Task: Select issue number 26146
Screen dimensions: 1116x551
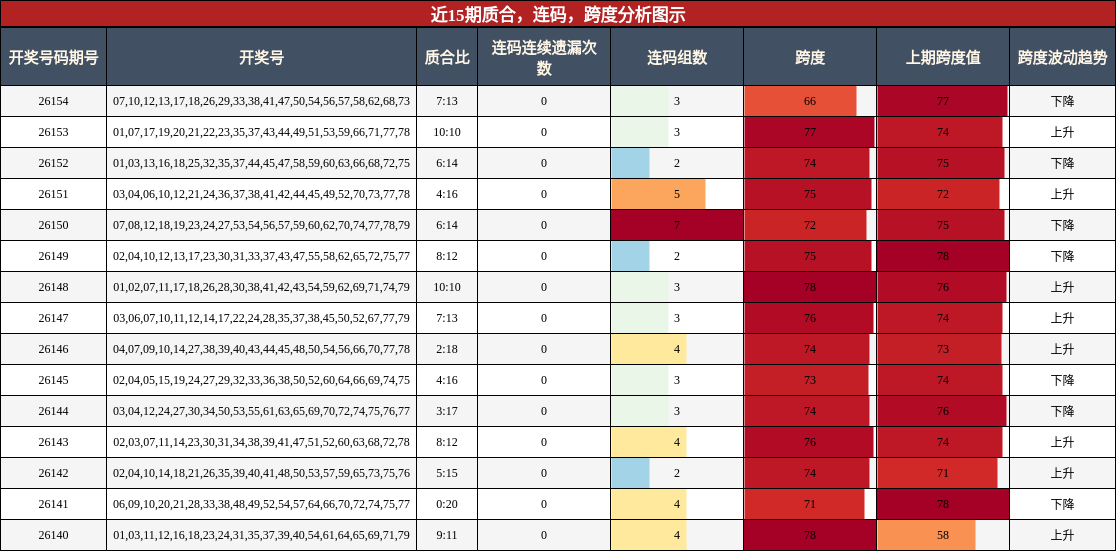Action: pyautogui.click(x=53, y=349)
